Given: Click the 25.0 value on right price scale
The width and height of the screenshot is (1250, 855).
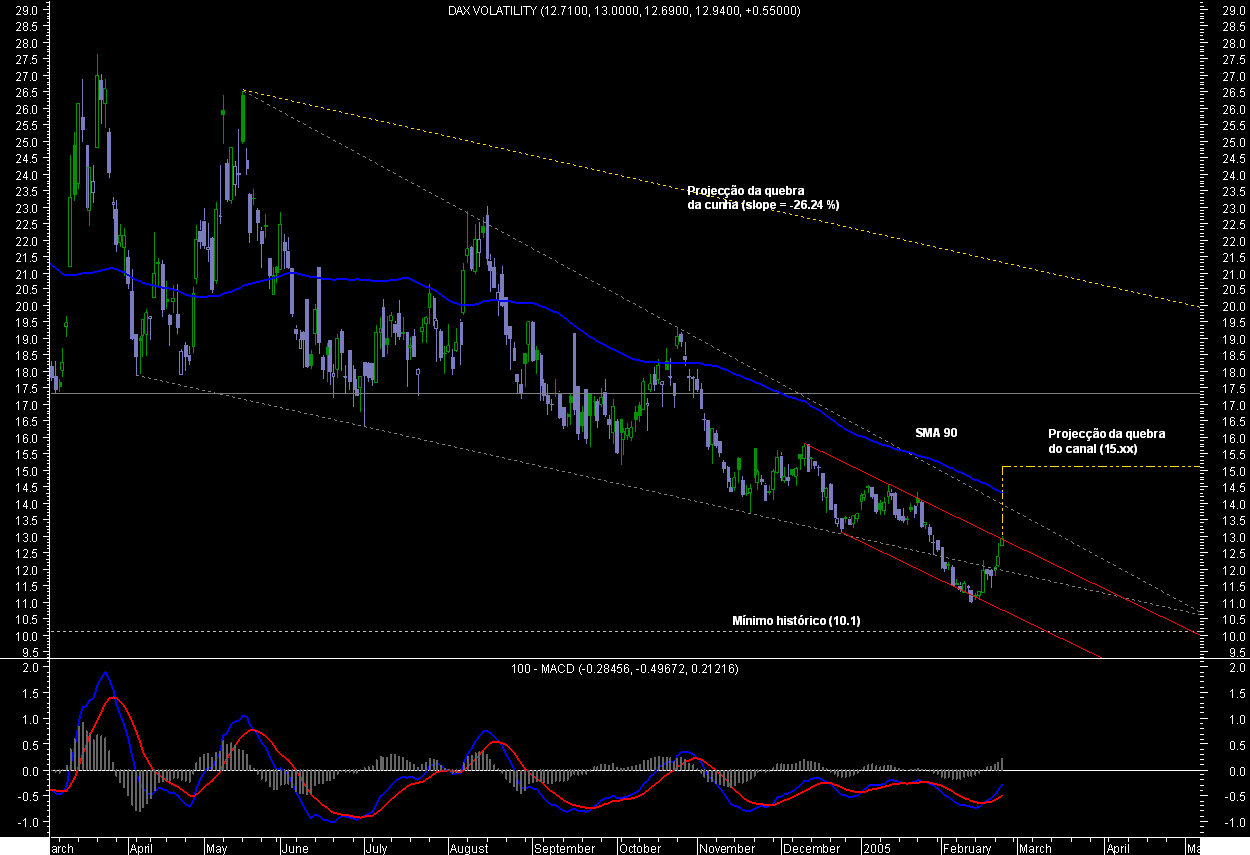Looking at the screenshot, I should pos(1232,142).
